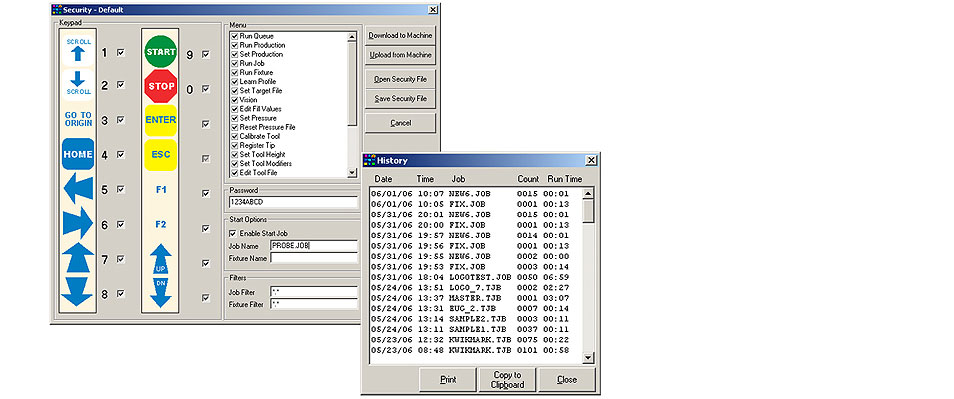Click the Fixture Filter input field
Viewport: 954px width, 399px height.
[314, 304]
